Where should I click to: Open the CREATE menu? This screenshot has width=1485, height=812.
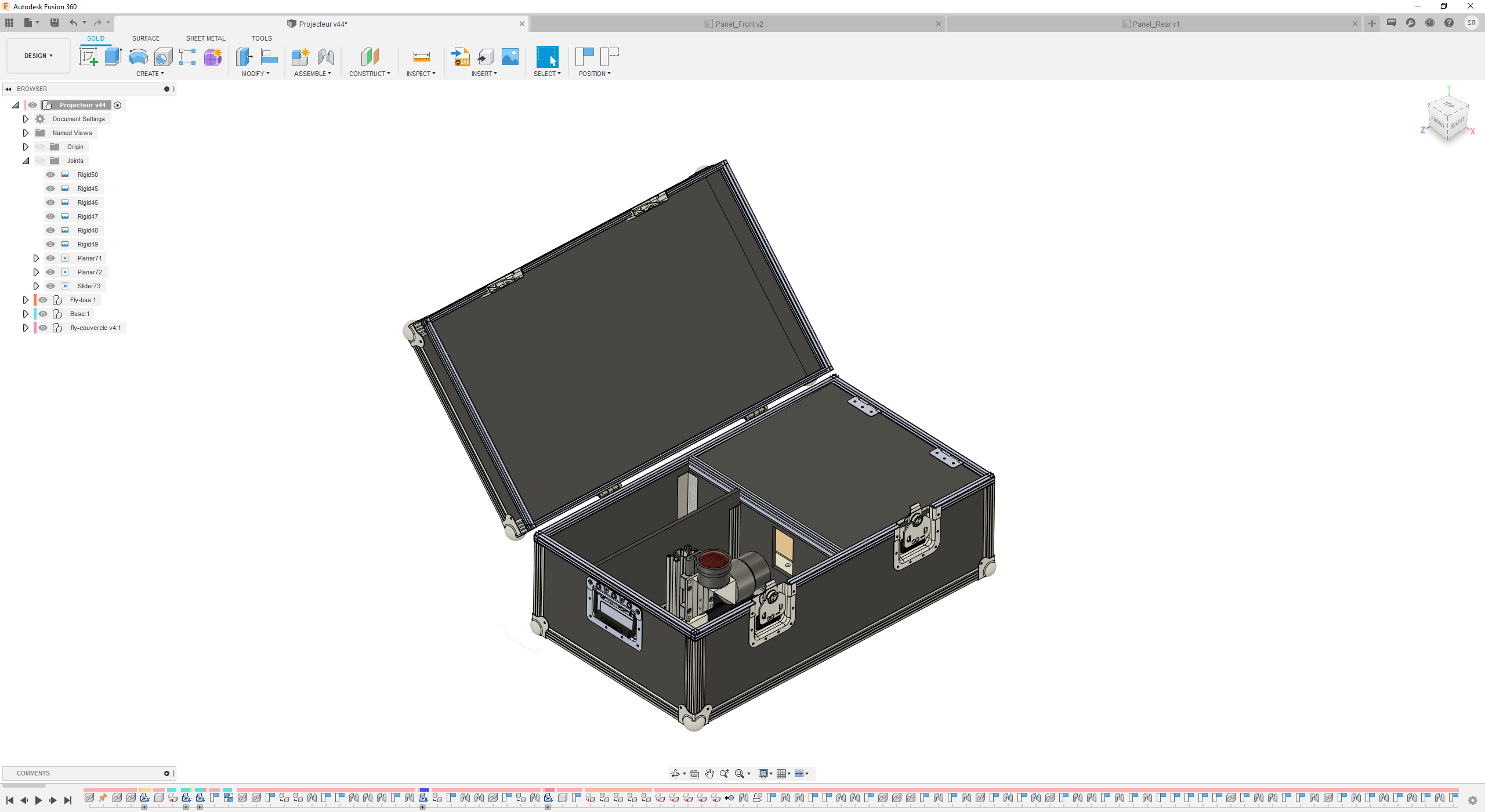point(150,74)
